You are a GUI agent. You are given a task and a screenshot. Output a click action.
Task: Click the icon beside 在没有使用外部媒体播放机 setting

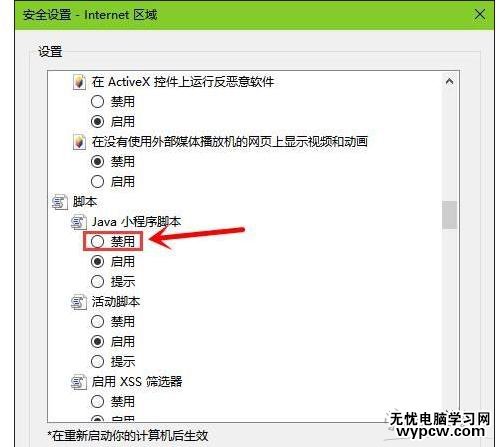click(x=79, y=142)
